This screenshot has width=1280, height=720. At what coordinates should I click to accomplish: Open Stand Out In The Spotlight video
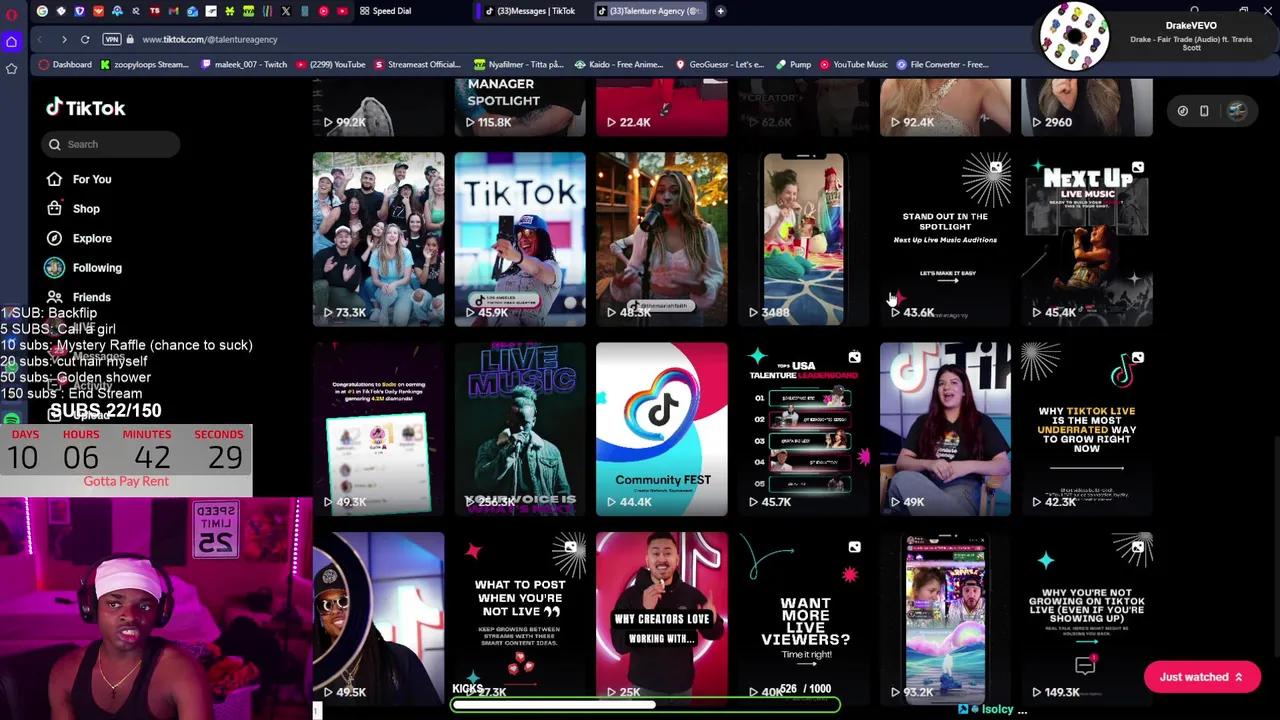[x=945, y=239]
